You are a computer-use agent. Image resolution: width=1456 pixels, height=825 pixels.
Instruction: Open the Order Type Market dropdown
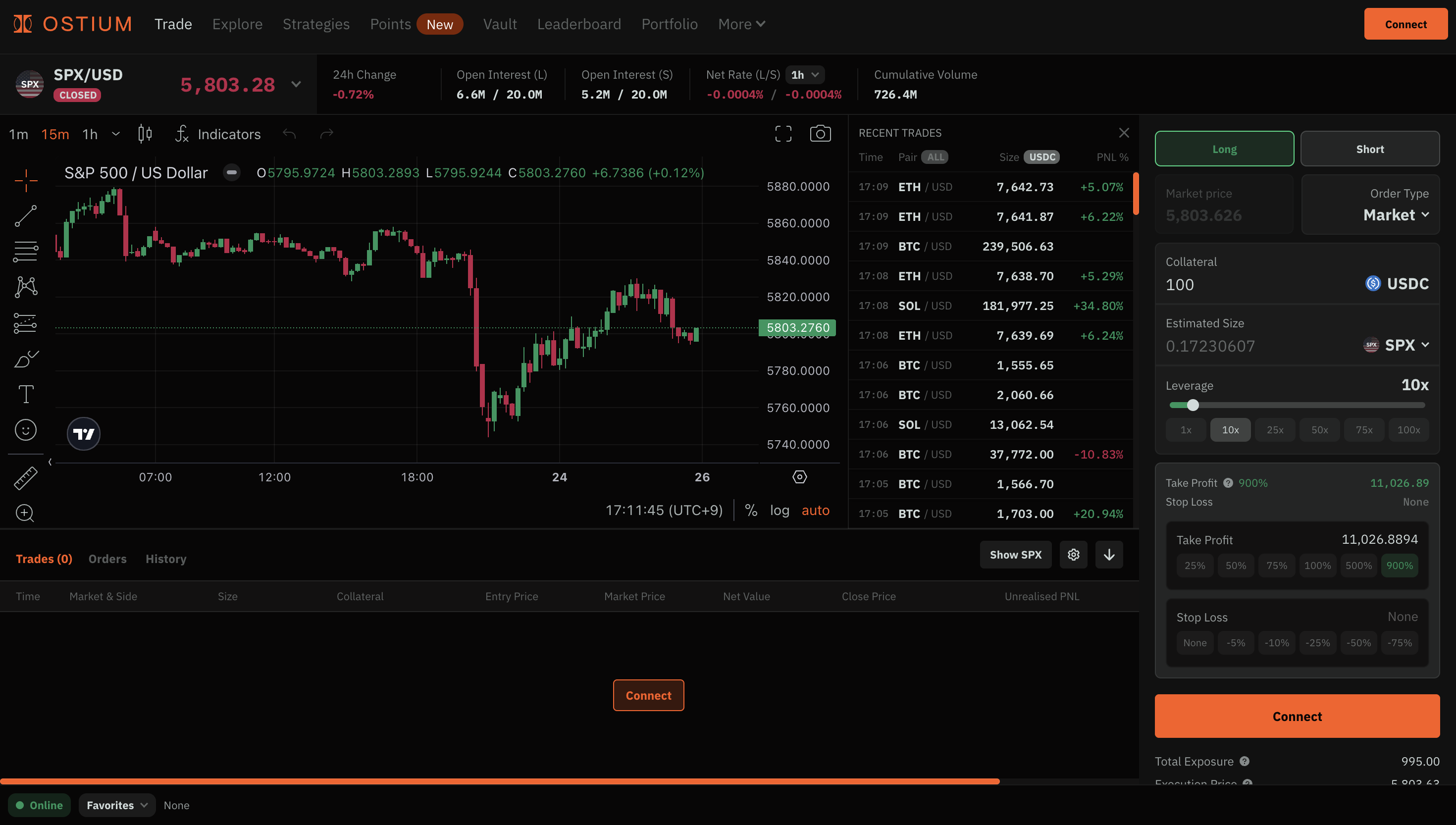point(1396,215)
